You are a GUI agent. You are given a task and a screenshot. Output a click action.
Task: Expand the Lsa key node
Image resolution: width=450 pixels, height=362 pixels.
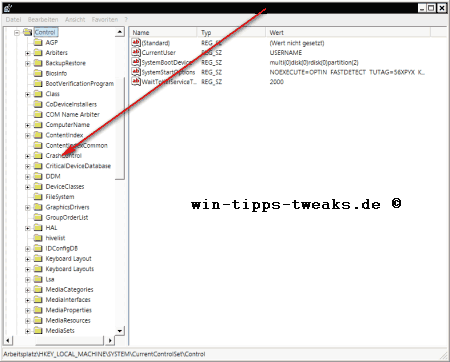pyautogui.click(x=28, y=279)
